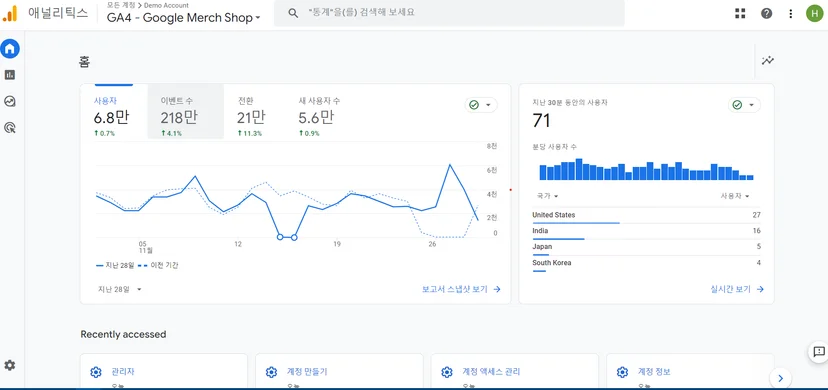Select the Japan row
828x390 pixels.
[646, 248]
